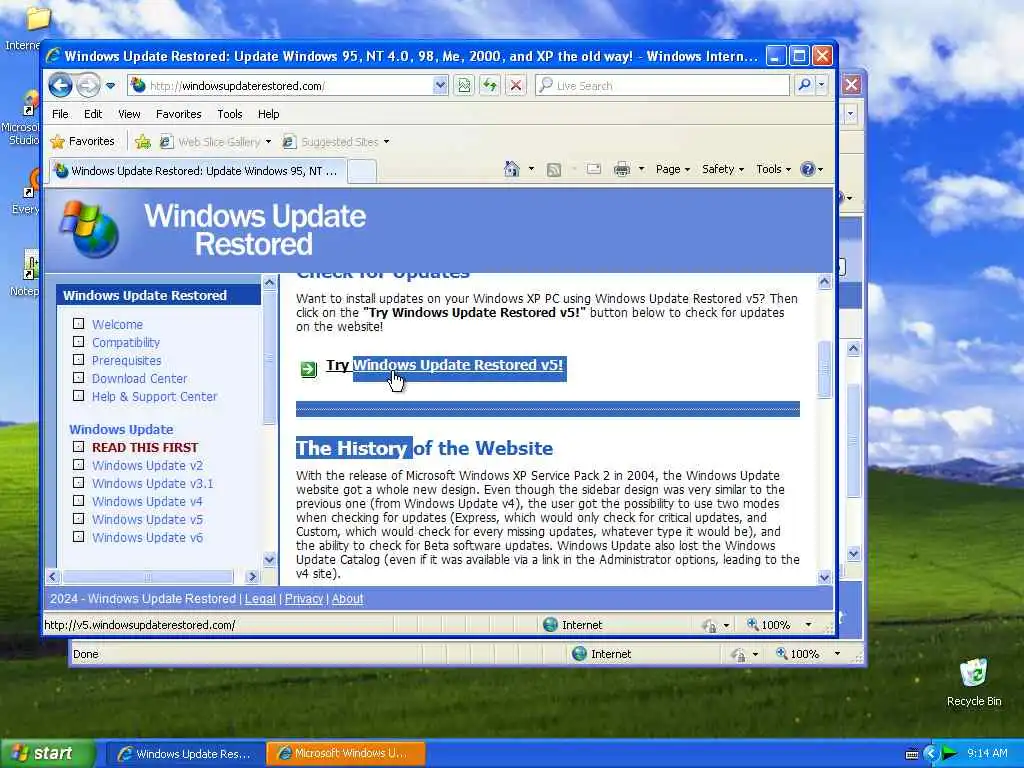
Task: Toggle the Compatibility View icon
Action: (x=464, y=86)
